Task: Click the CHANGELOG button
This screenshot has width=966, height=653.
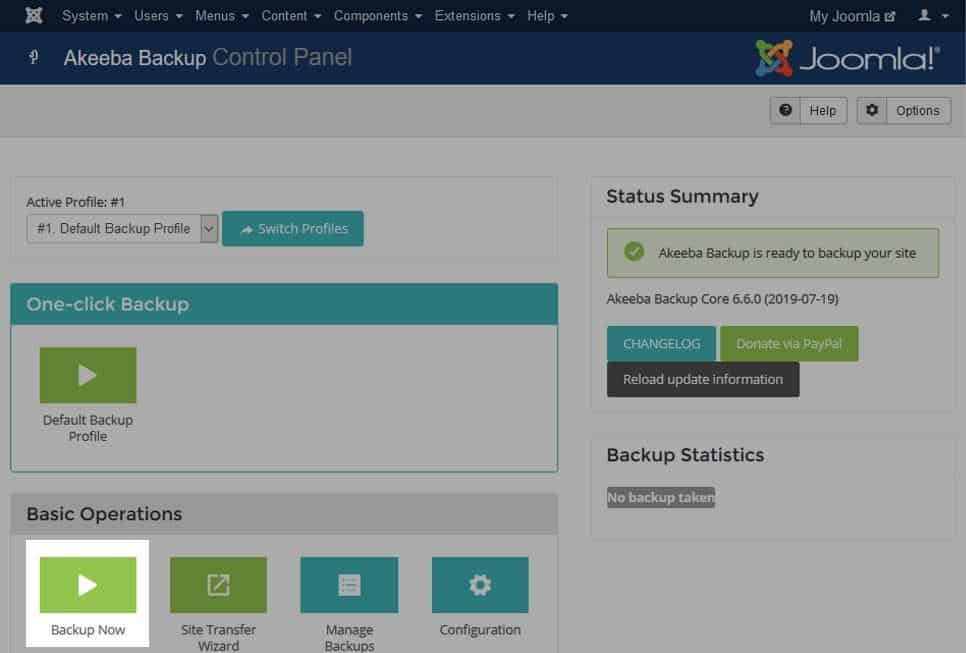Action: click(x=661, y=344)
